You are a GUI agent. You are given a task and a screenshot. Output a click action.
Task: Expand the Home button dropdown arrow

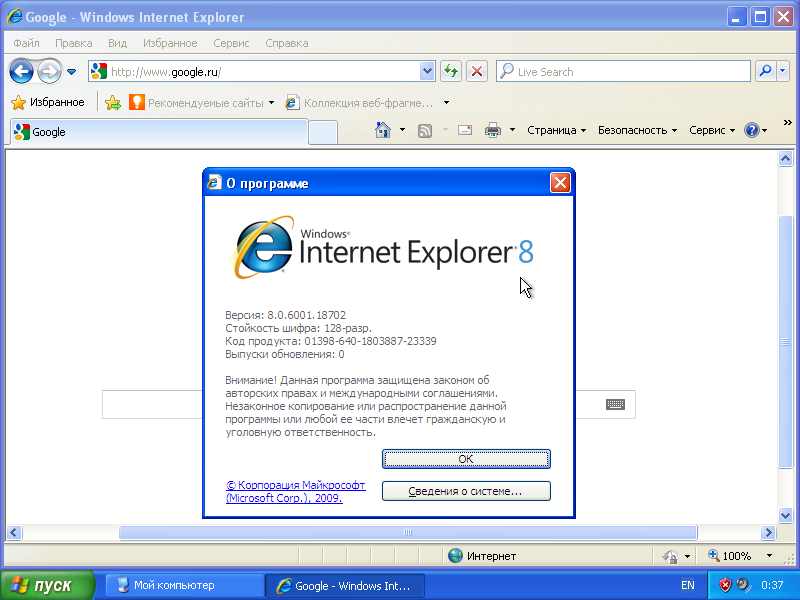pyautogui.click(x=403, y=130)
